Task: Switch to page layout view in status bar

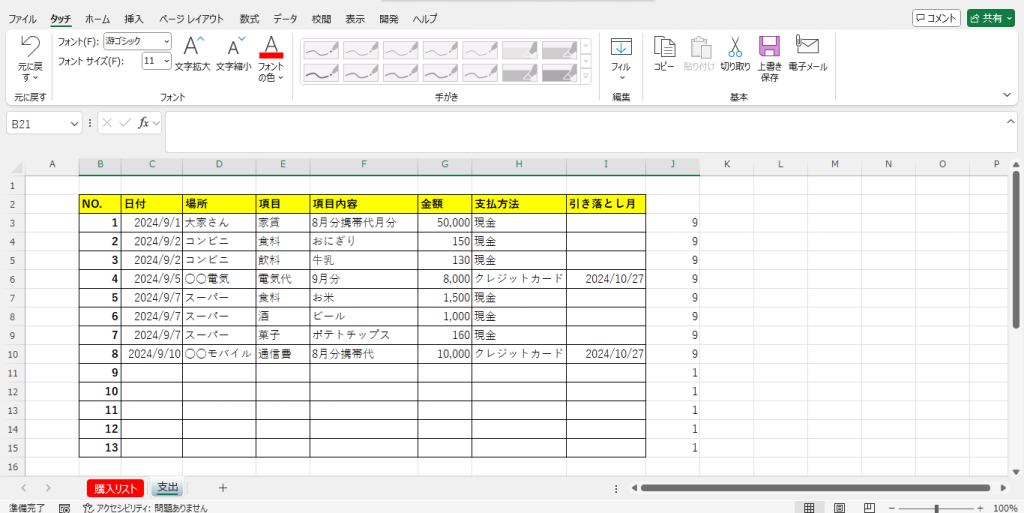Action: (840, 507)
